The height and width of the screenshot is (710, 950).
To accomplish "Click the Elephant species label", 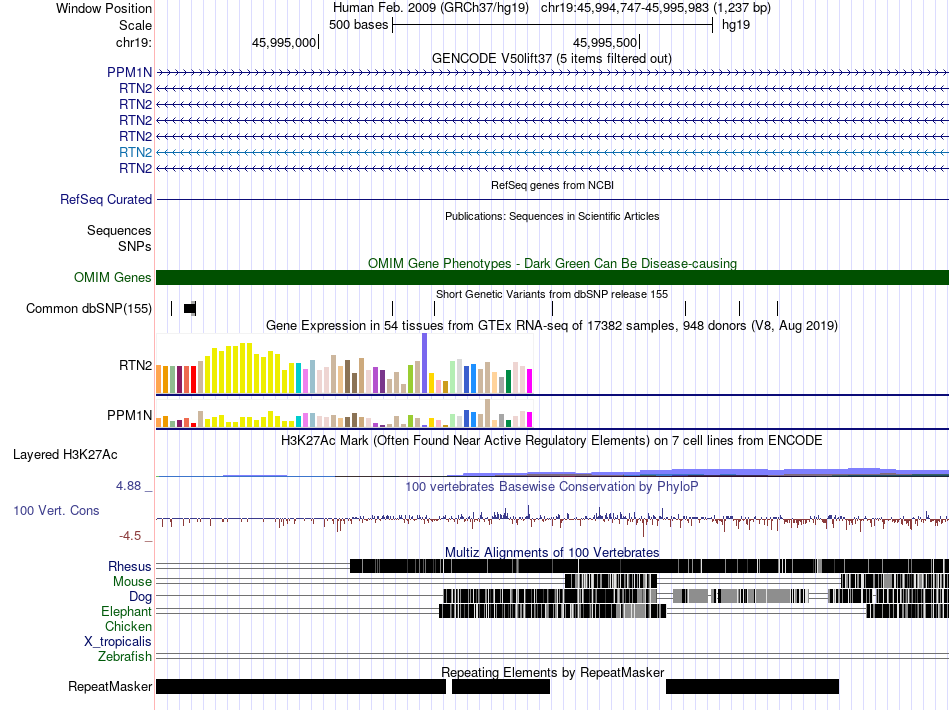I will click(x=126, y=611).
